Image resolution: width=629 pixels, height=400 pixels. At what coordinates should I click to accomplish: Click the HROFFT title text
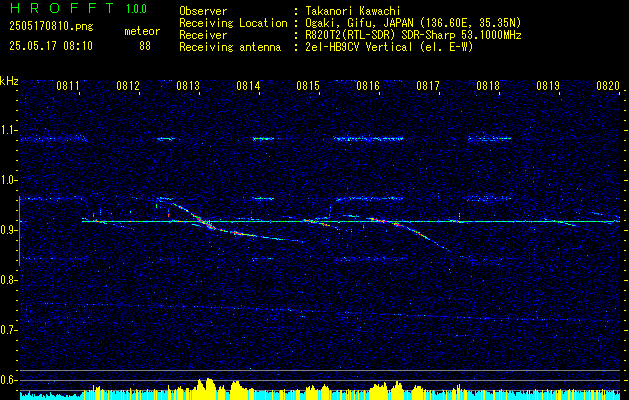pyautogui.click(x=61, y=8)
